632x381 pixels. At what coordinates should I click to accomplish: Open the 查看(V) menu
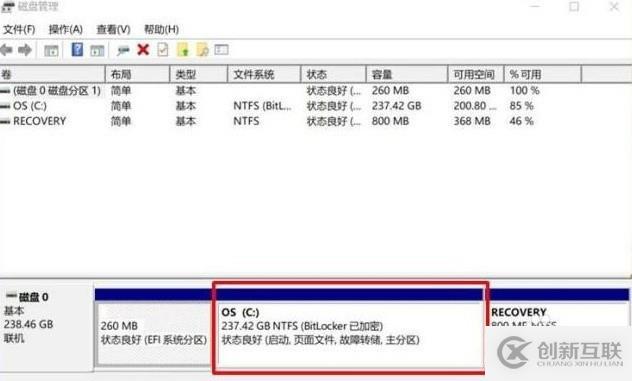tap(113, 29)
